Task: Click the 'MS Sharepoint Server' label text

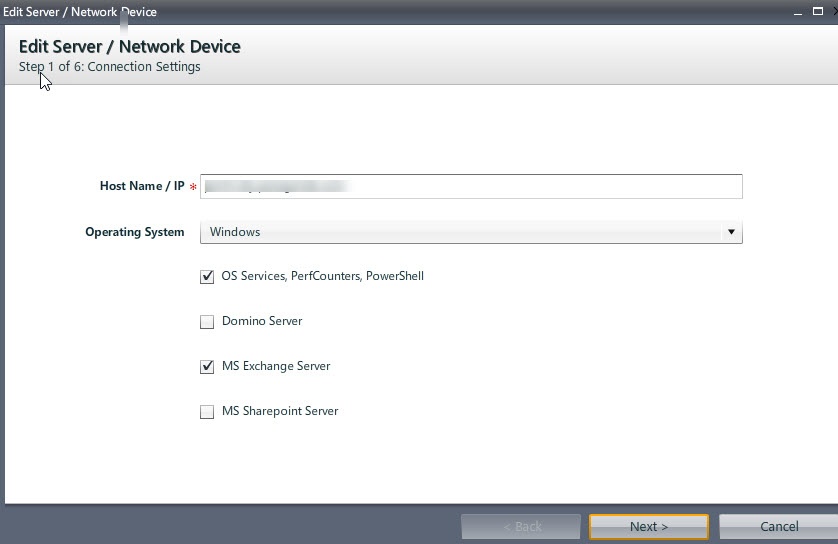Action: click(x=280, y=411)
